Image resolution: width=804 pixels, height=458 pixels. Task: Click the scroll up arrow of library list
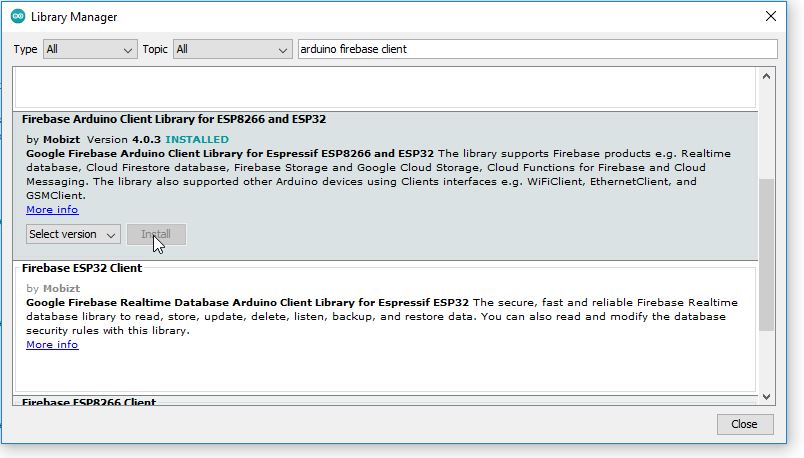(767, 76)
